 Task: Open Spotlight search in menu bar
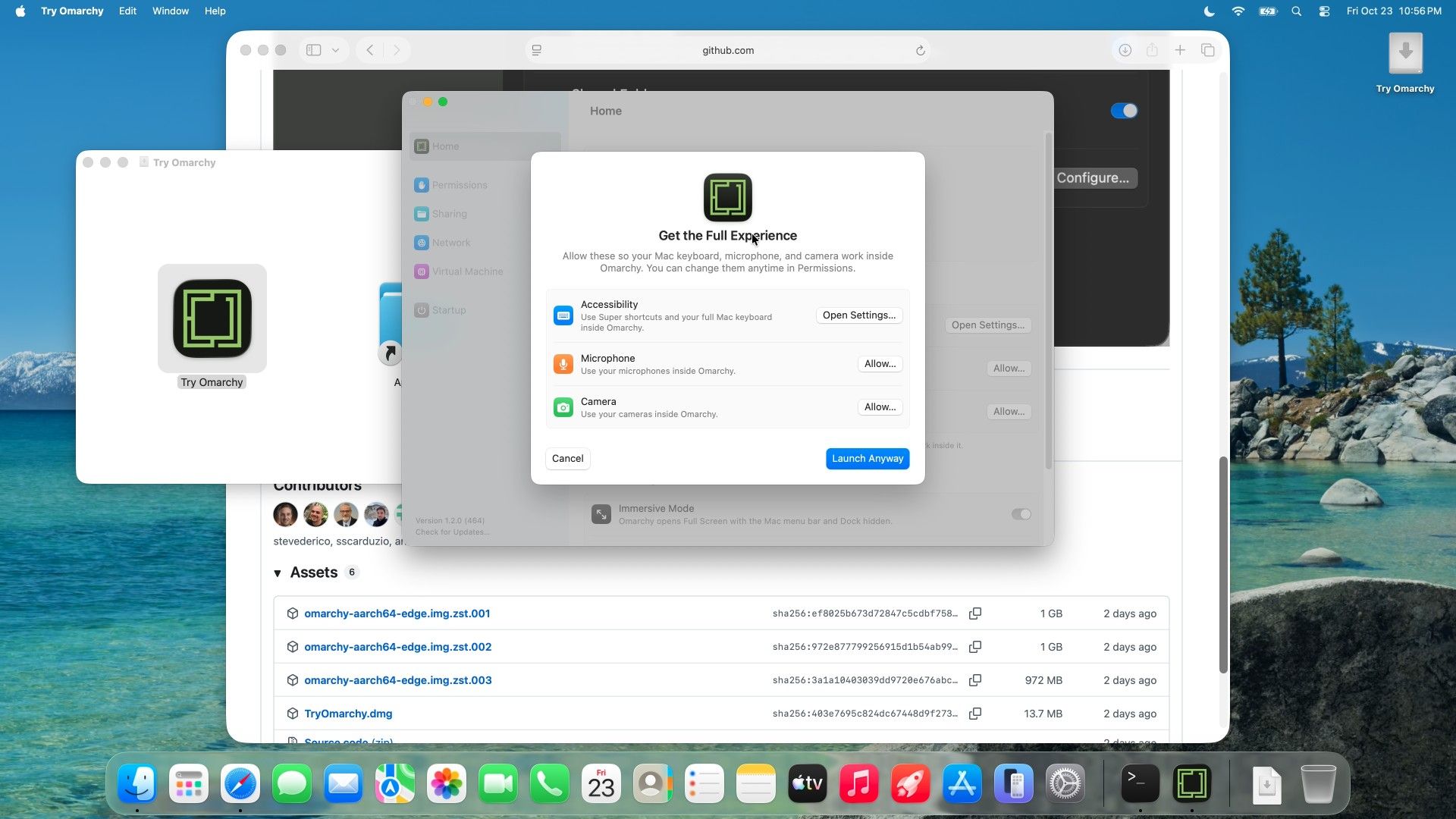[x=1297, y=11]
